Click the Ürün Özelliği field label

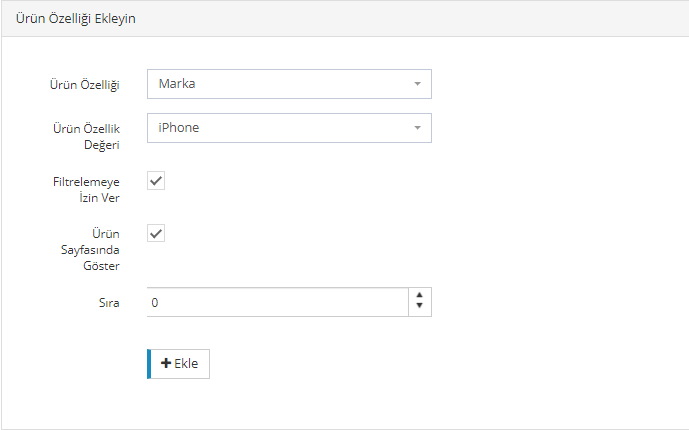tap(86, 85)
